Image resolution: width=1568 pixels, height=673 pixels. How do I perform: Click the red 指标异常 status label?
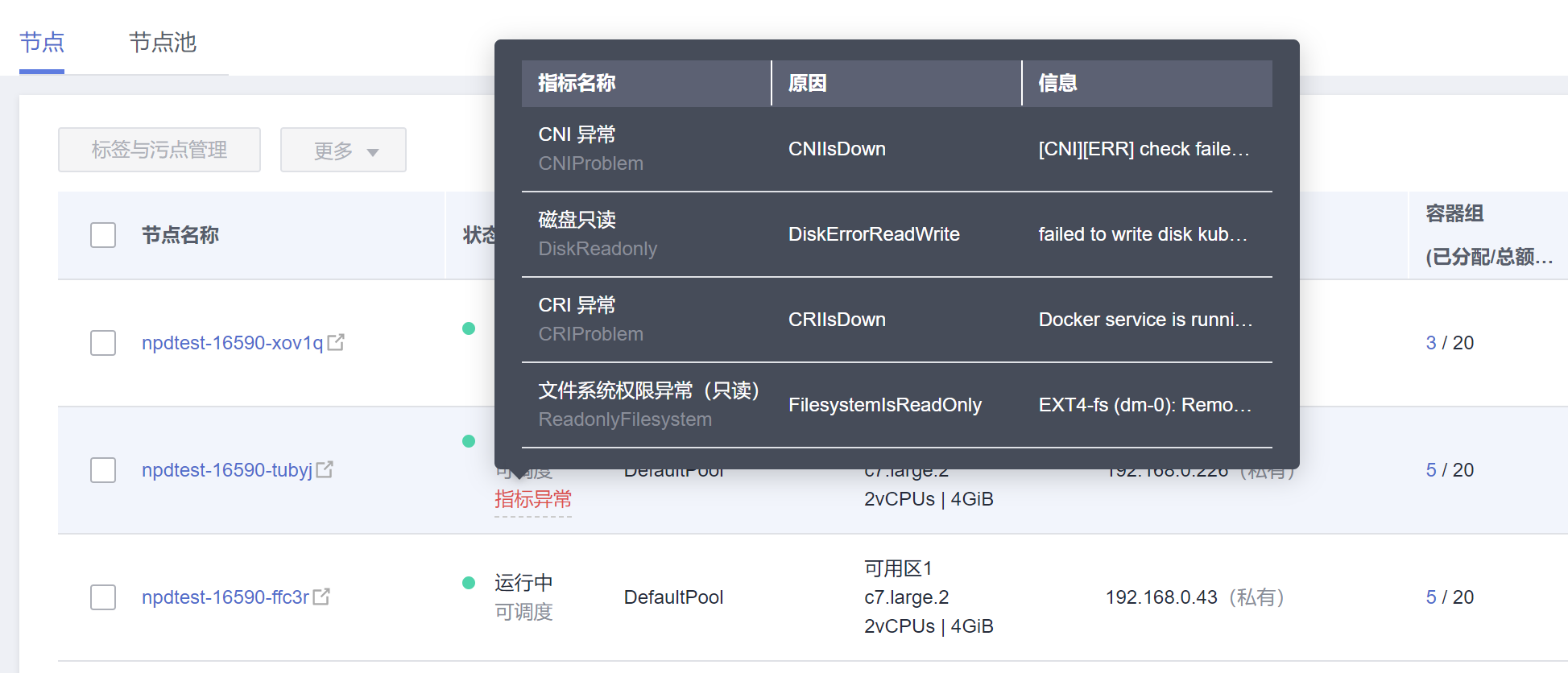(x=533, y=500)
